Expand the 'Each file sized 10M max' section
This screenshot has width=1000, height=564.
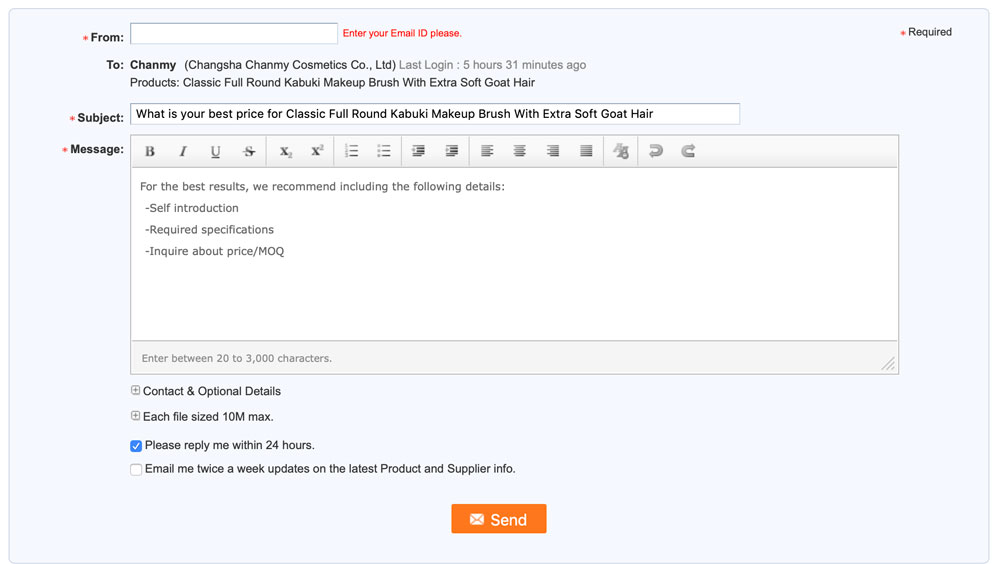(136, 416)
